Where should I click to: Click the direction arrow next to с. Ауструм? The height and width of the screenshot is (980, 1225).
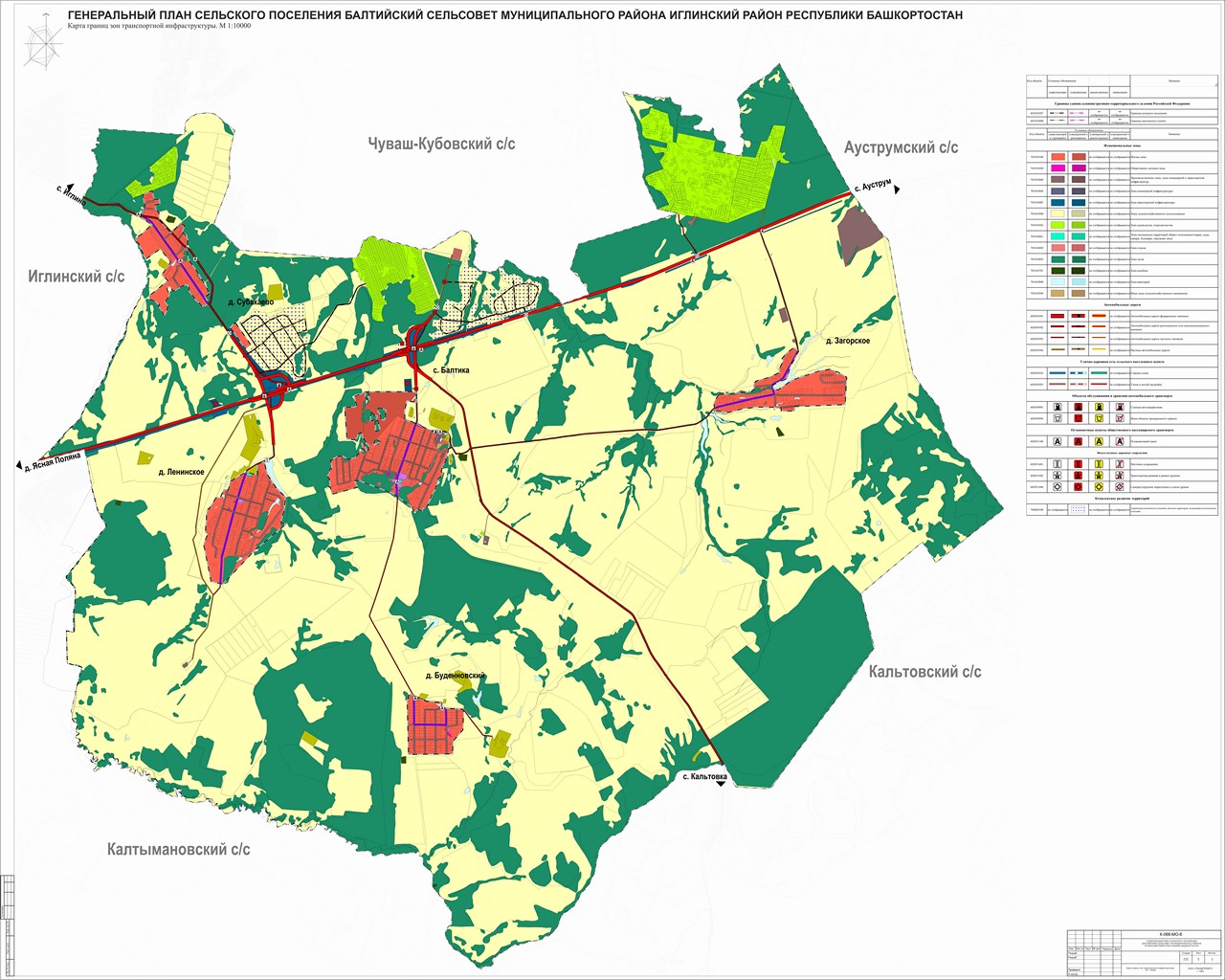pos(898,190)
